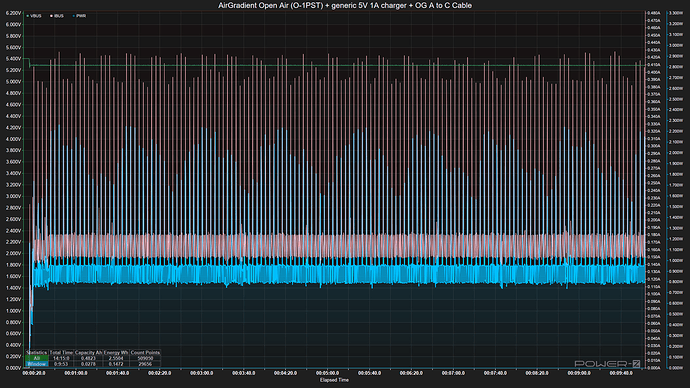Click the Count Points column header
Screen dimensions: 690x388
(145, 352)
